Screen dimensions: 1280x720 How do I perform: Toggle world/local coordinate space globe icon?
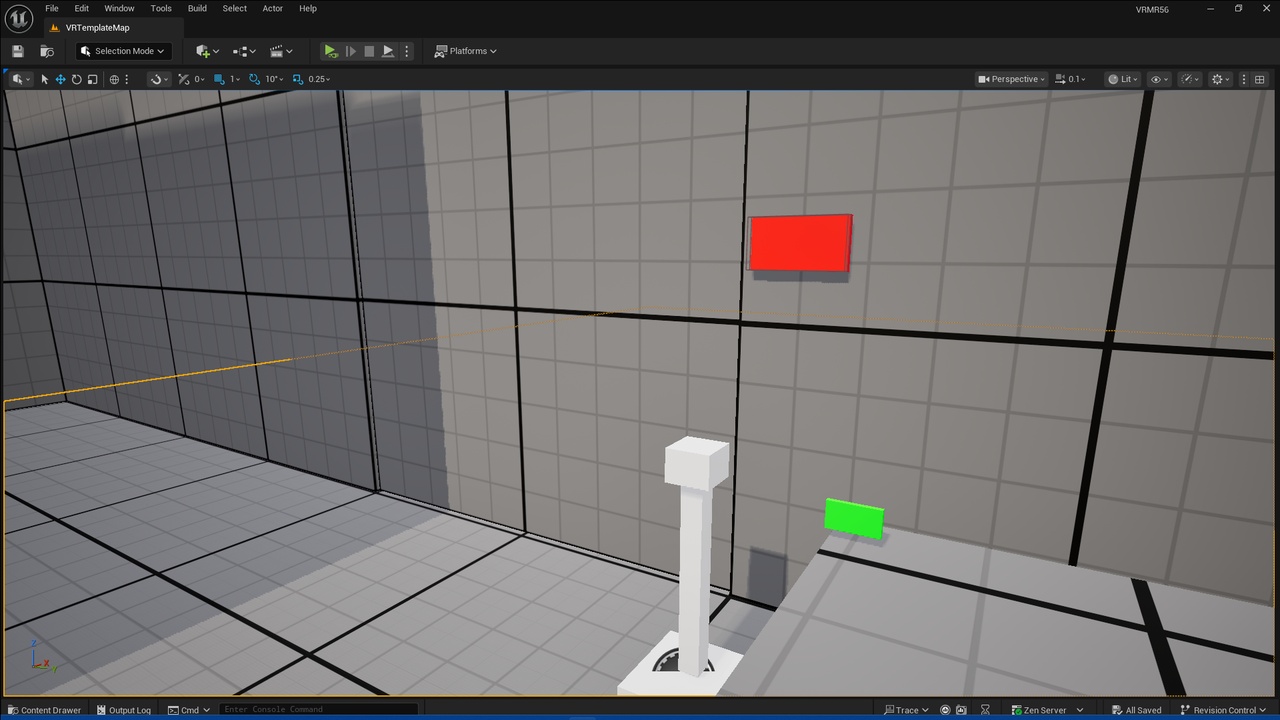[114, 79]
